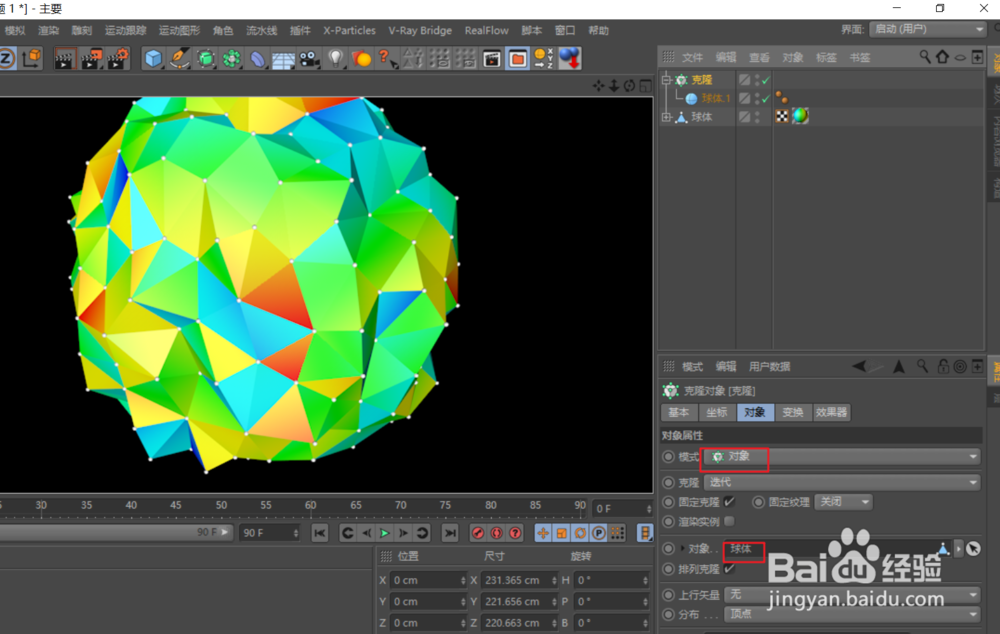Image resolution: width=1000 pixels, height=634 pixels.
Task: Use the viewport rotate camera icon
Action: pyautogui.click(x=629, y=85)
